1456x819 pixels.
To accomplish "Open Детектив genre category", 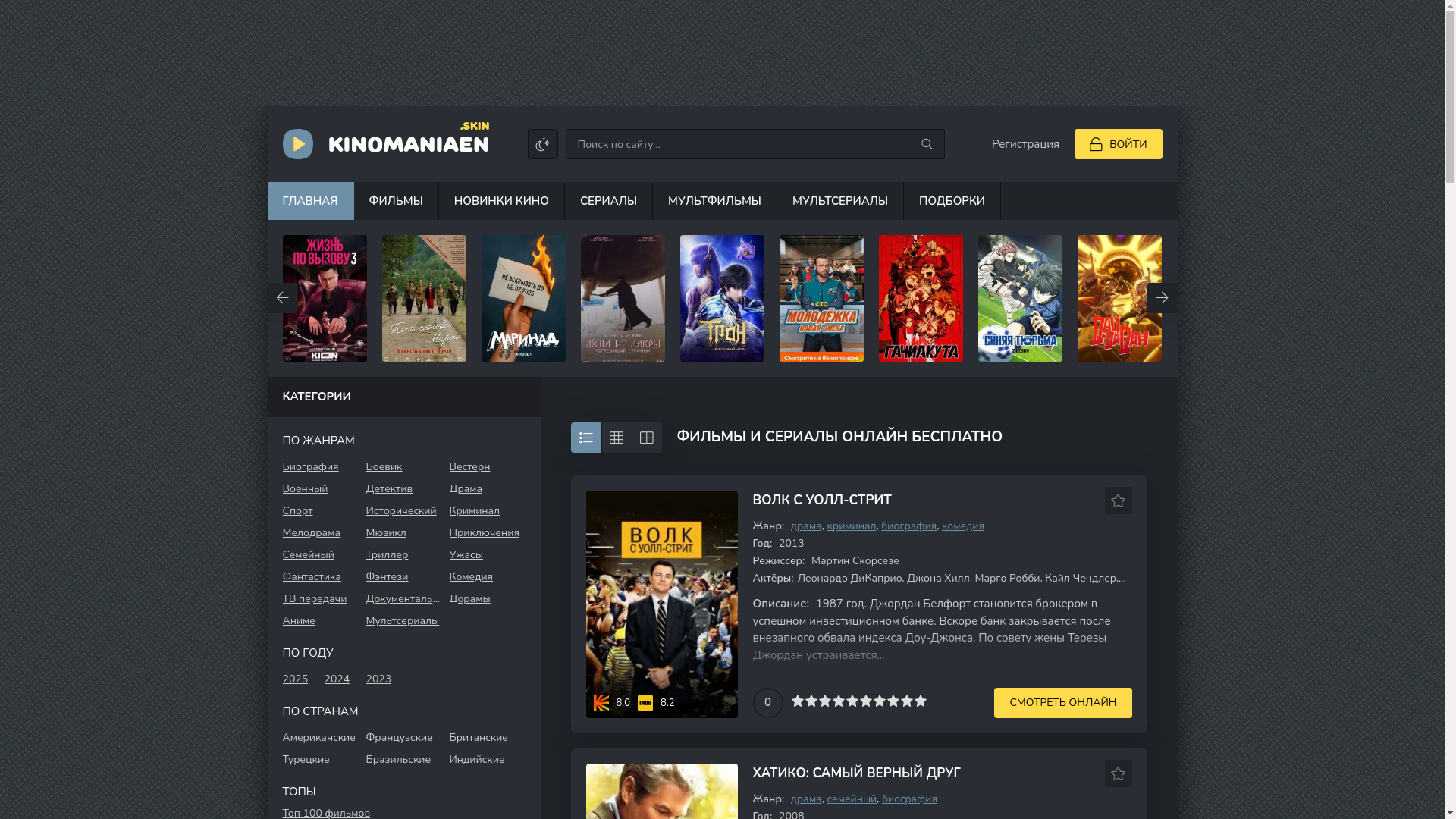I will click(x=389, y=489).
